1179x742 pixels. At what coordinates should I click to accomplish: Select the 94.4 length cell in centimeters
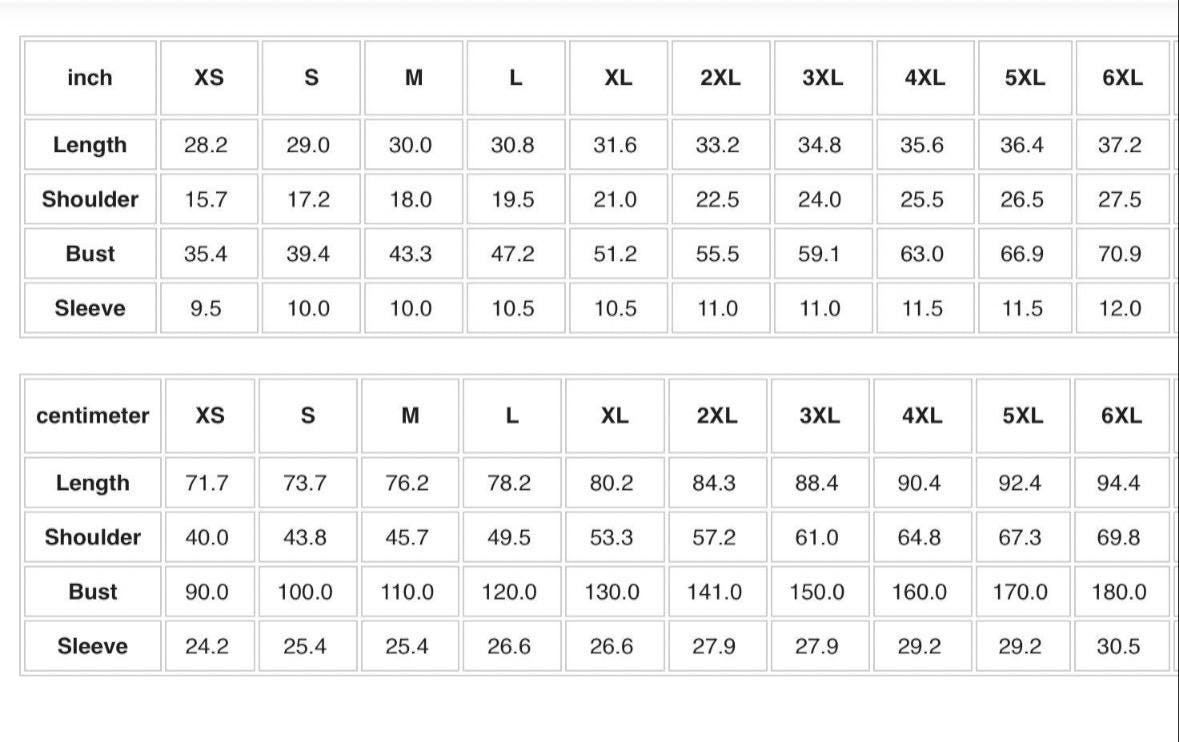pyautogui.click(x=1121, y=483)
